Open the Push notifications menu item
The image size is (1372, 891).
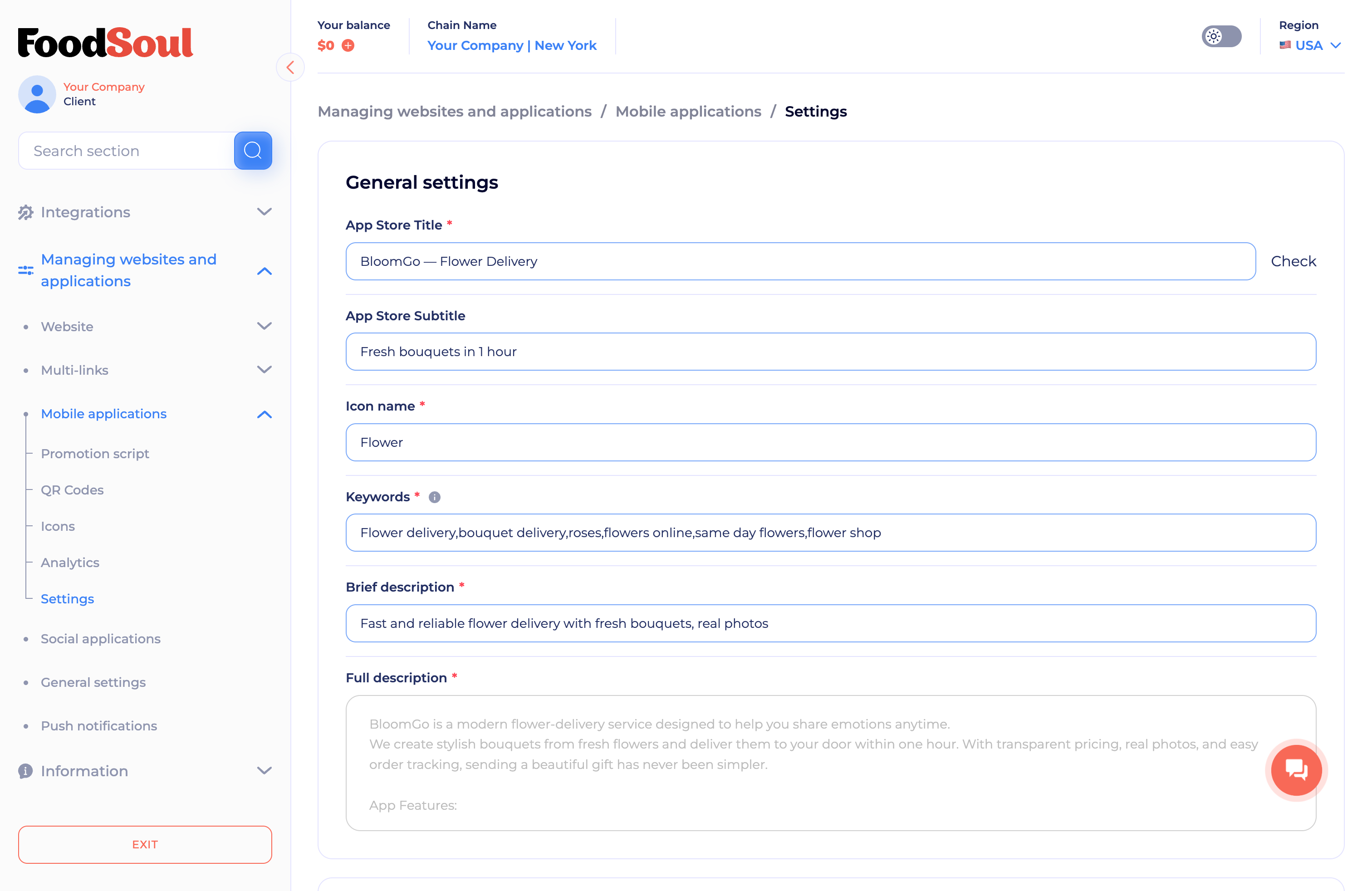coord(98,725)
